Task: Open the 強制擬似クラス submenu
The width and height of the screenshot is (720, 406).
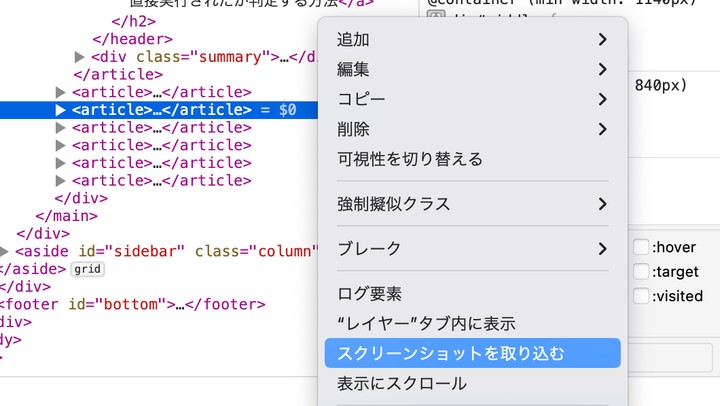Action: pyautogui.click(x=472, y=204)
